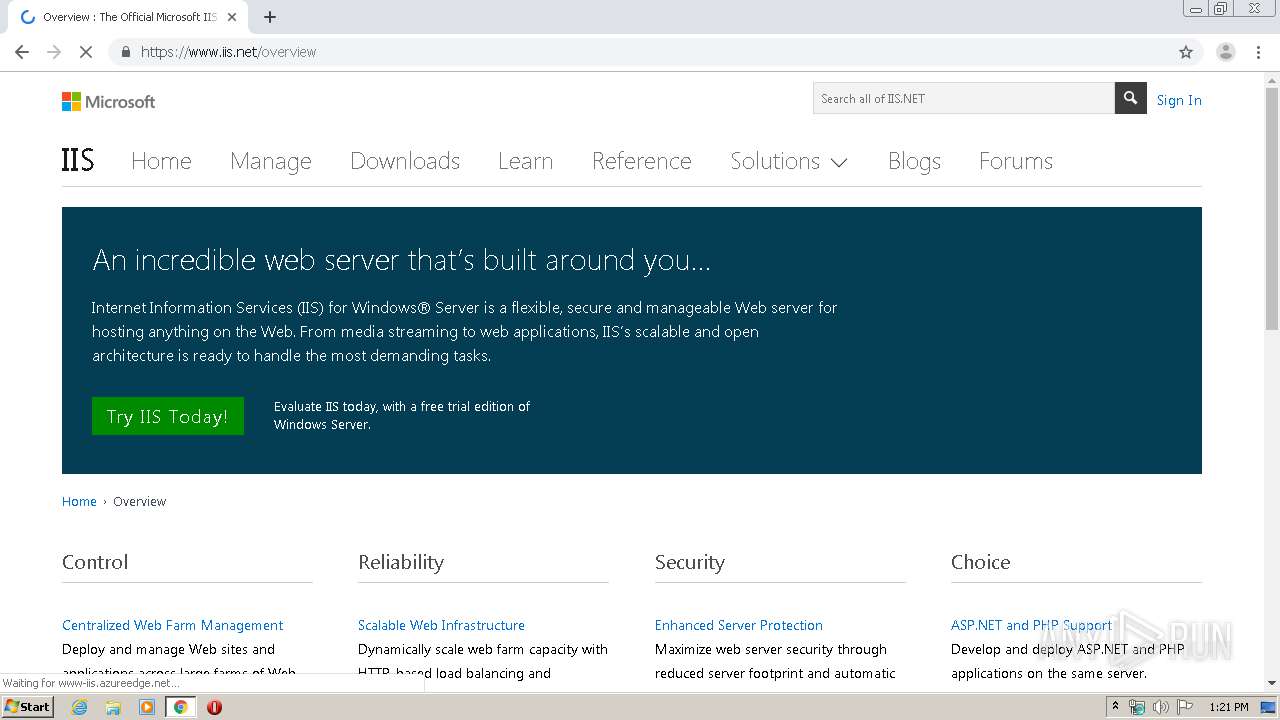This screenshot has width=1280, height=720.
Task: Open the volume speaker tray icon
Action: click(1161, 707)
